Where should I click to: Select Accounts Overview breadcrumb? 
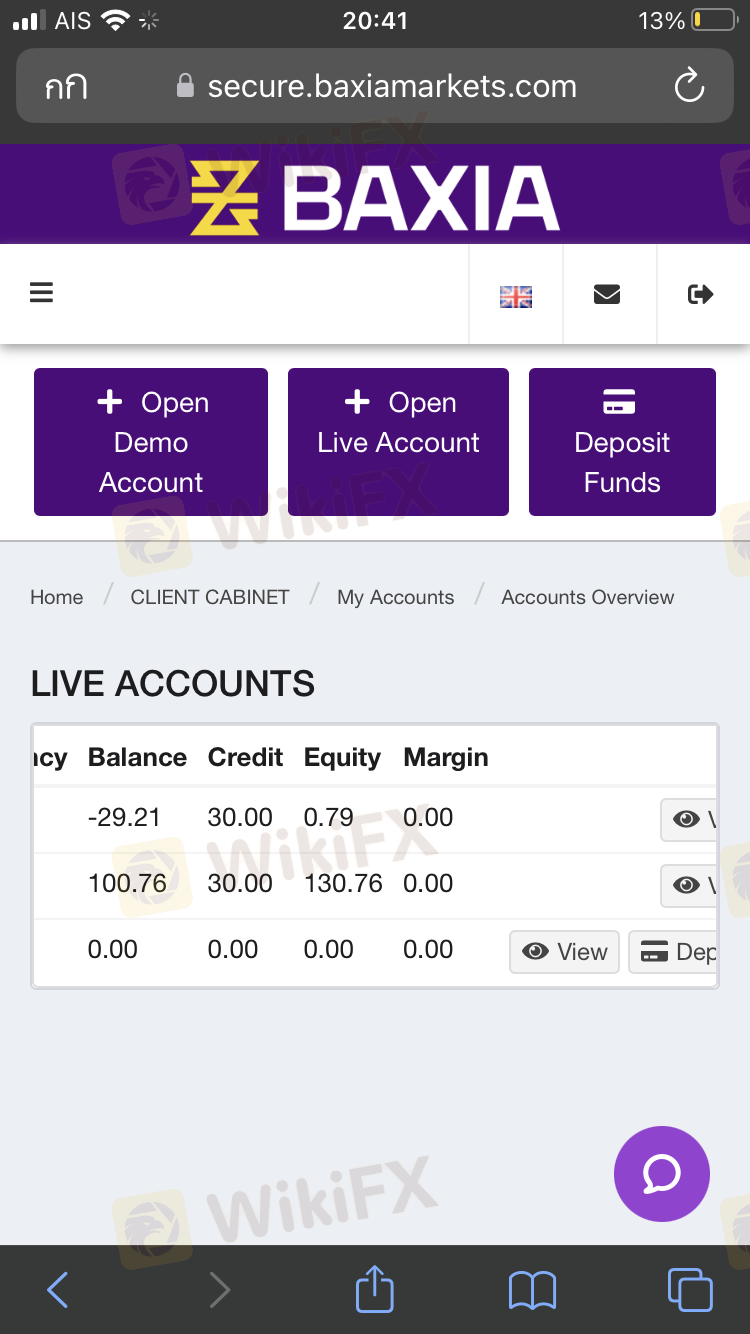[x=588, y=597]
